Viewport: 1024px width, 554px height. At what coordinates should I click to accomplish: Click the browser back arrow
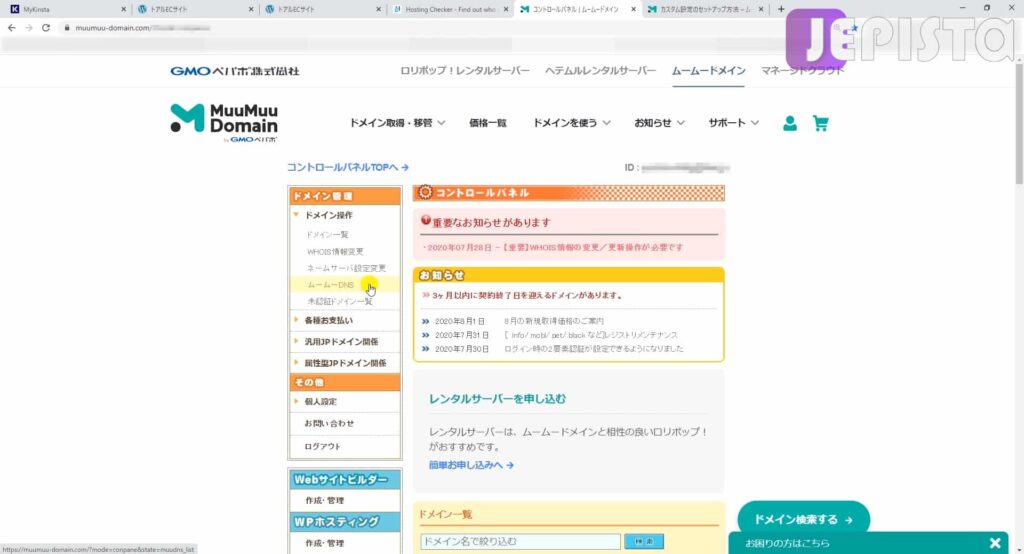click(x=11, y=27)
